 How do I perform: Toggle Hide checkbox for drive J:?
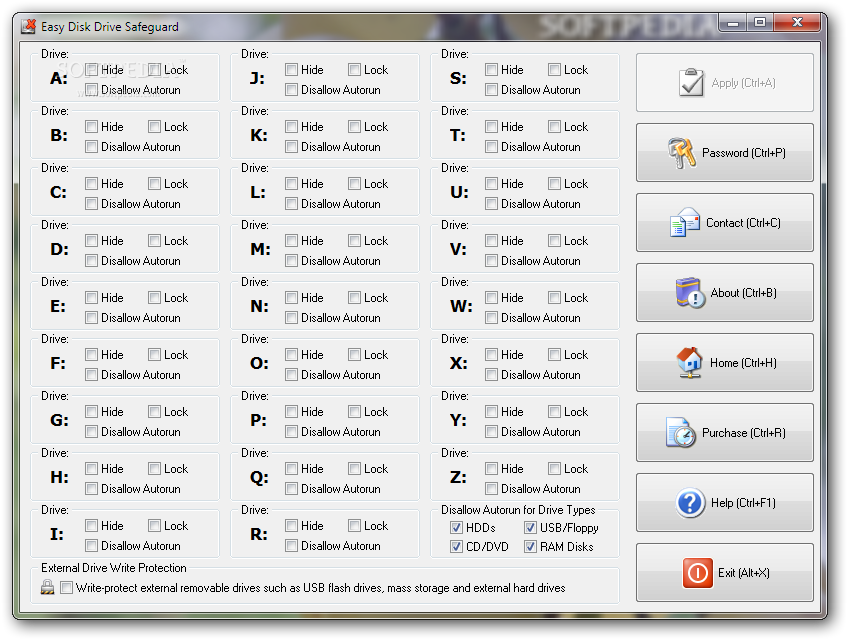(x=292, y=70)
